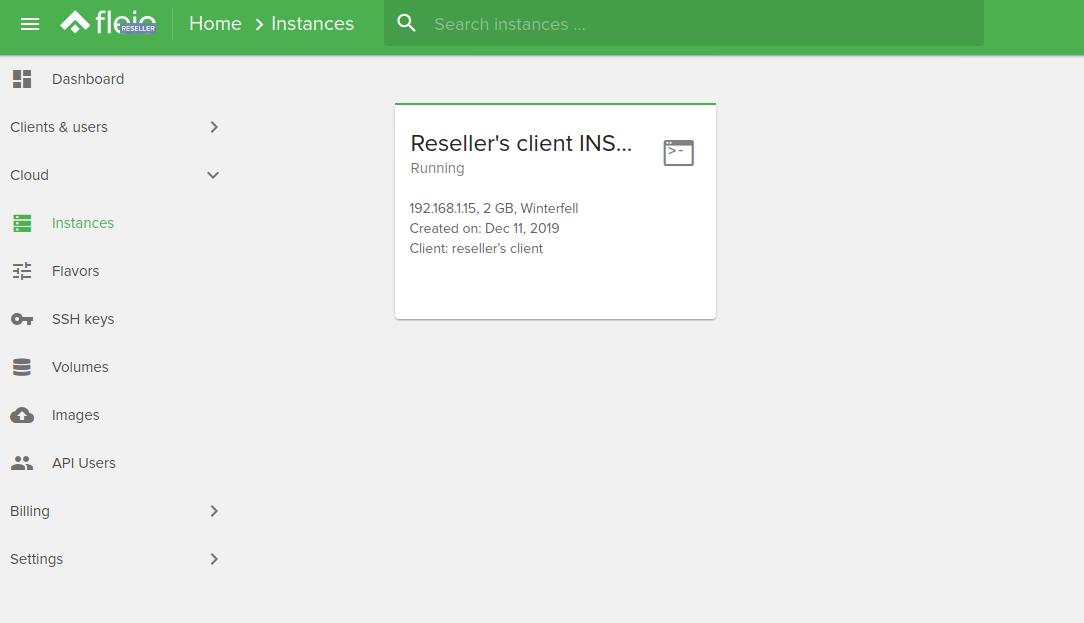Click the Volumes database icon
Image resolution: width=1084 pixels, height=623 pixels.
tap(22, 367)
